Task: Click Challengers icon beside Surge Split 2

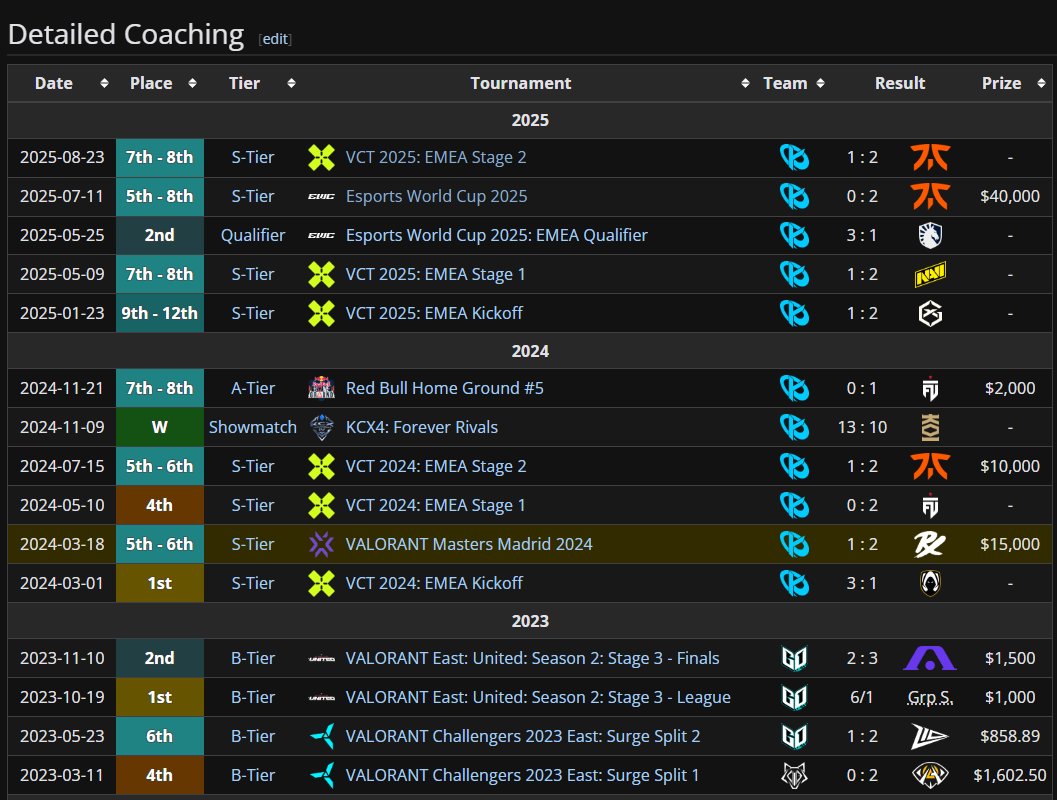Action: pos(322,736)
